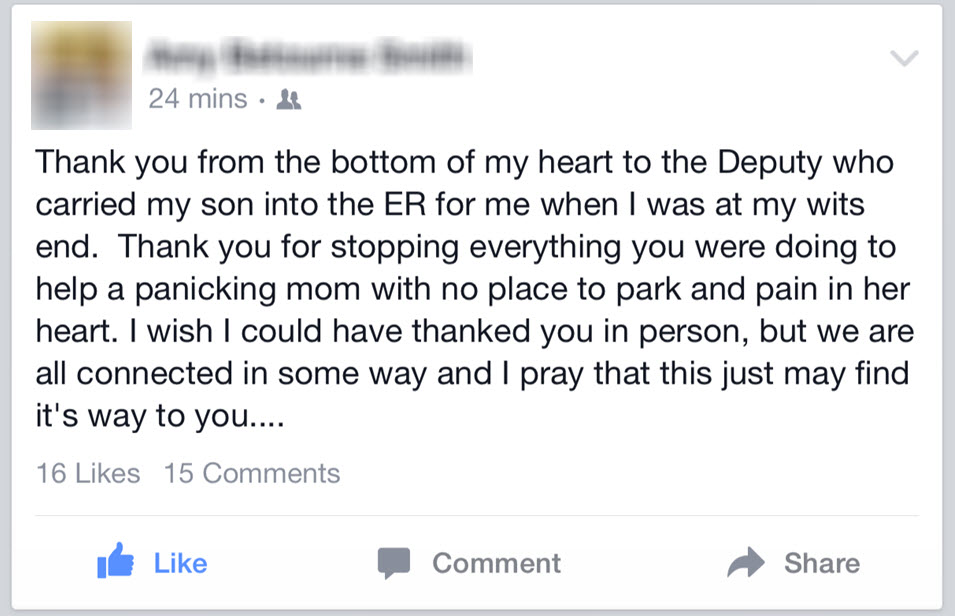This screenshot has height=616, width=955.
Task: Open the 15 Comments thread
Action: point(252,473)
